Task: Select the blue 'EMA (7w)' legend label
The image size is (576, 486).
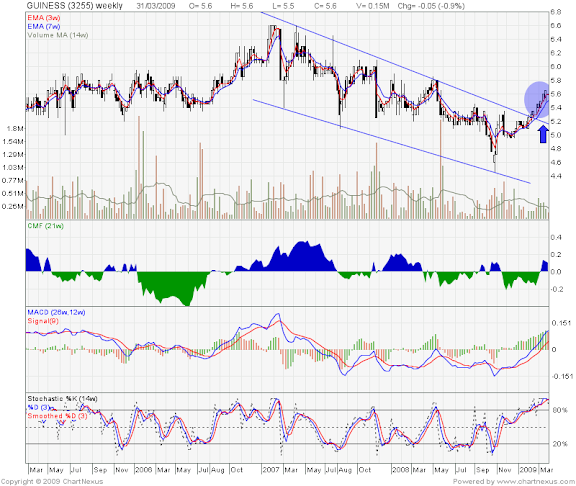Action: (x=44, y=26)
